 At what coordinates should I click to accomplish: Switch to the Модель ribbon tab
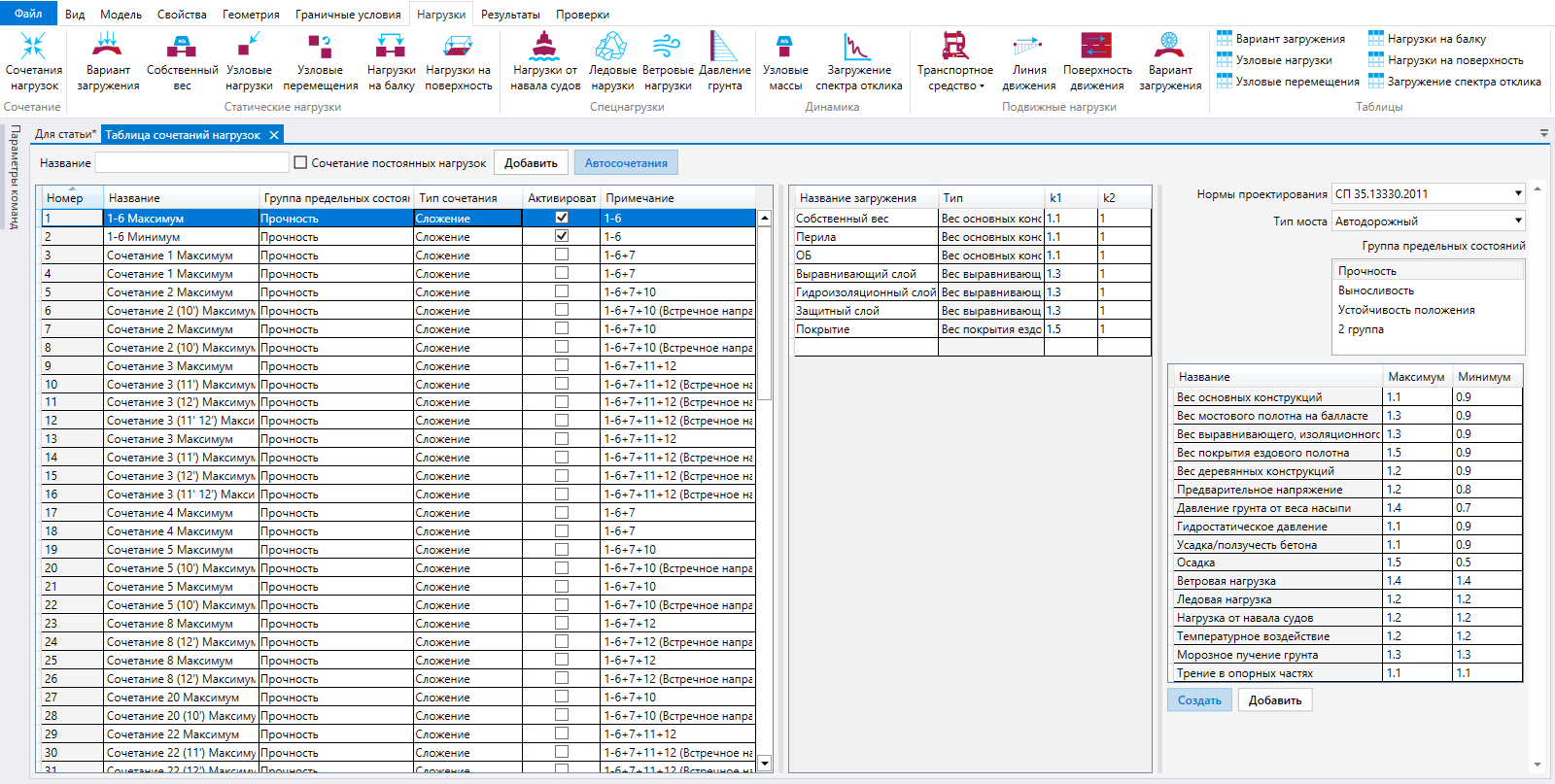tap(121, 15)
